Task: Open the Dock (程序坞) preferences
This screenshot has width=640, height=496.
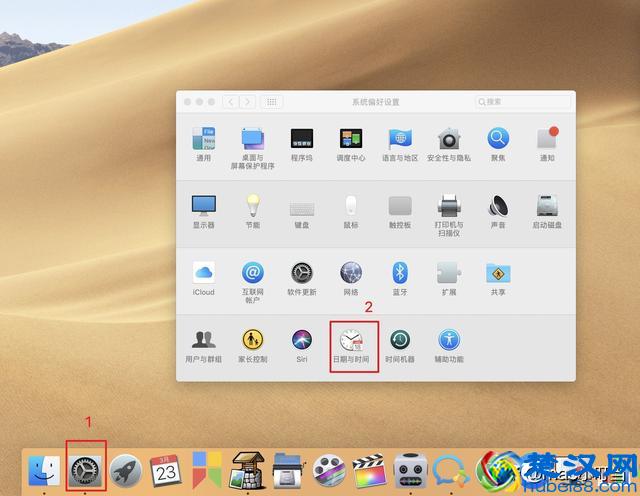Action: point(302,144)
